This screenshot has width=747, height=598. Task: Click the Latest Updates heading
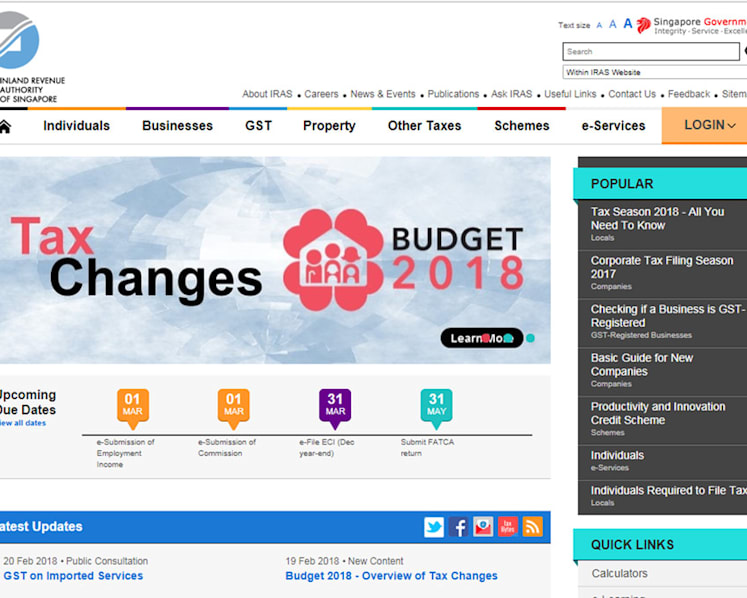coord(41,527)
